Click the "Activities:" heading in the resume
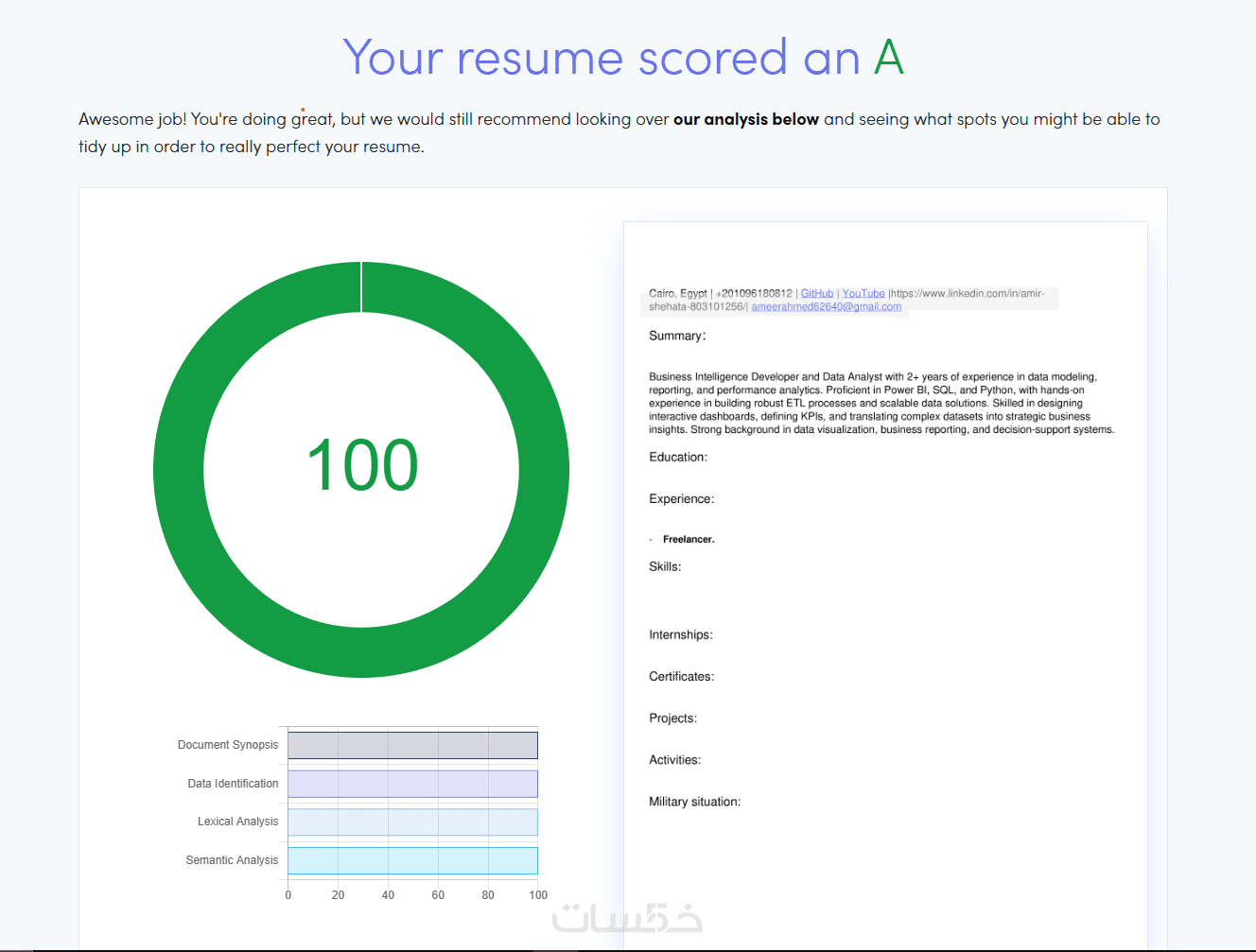Screen dimensions: 1256x952 pos(675,760)
